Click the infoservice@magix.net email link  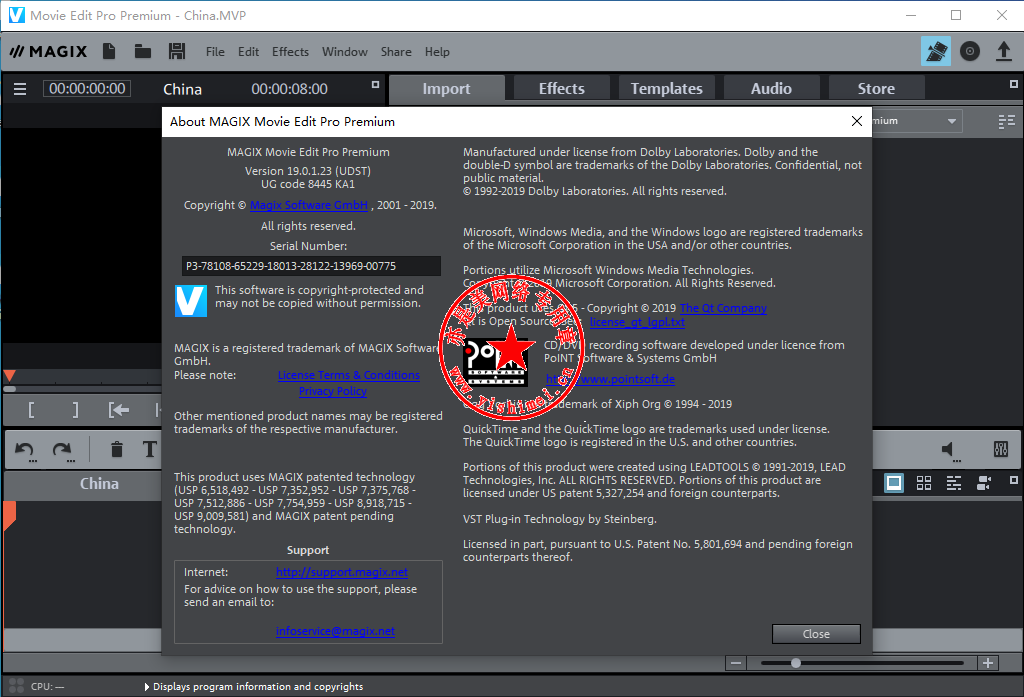click(x=335, y=631)
